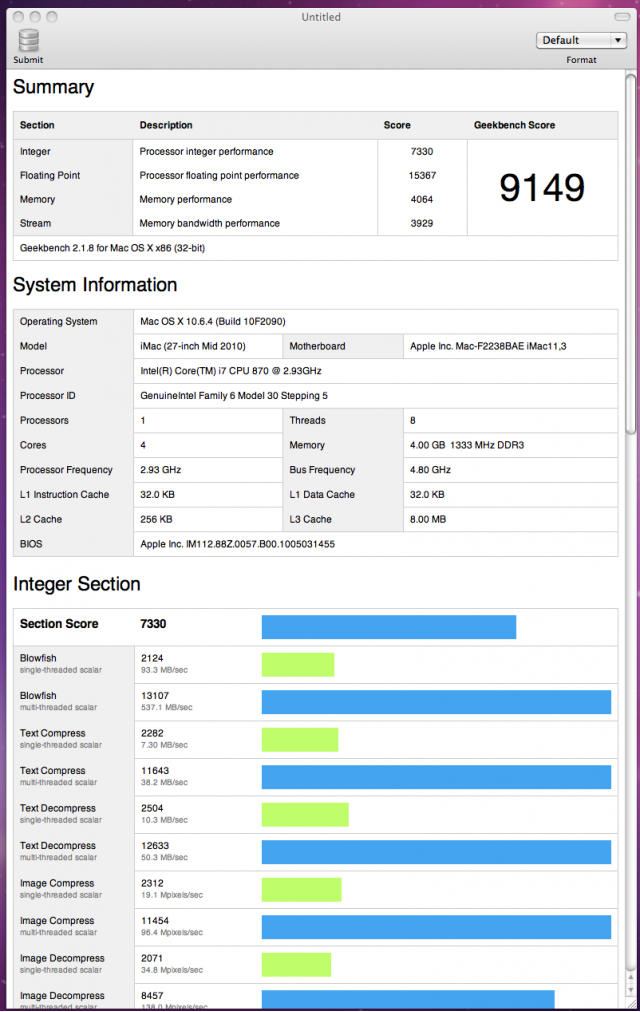Select the Intel Core i7 CPU 870 processor value
Screen dimensions: 640x1012
231,371
